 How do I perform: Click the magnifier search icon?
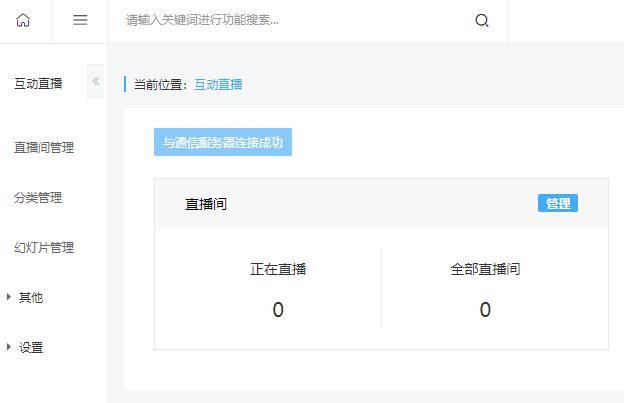[482, 20]
